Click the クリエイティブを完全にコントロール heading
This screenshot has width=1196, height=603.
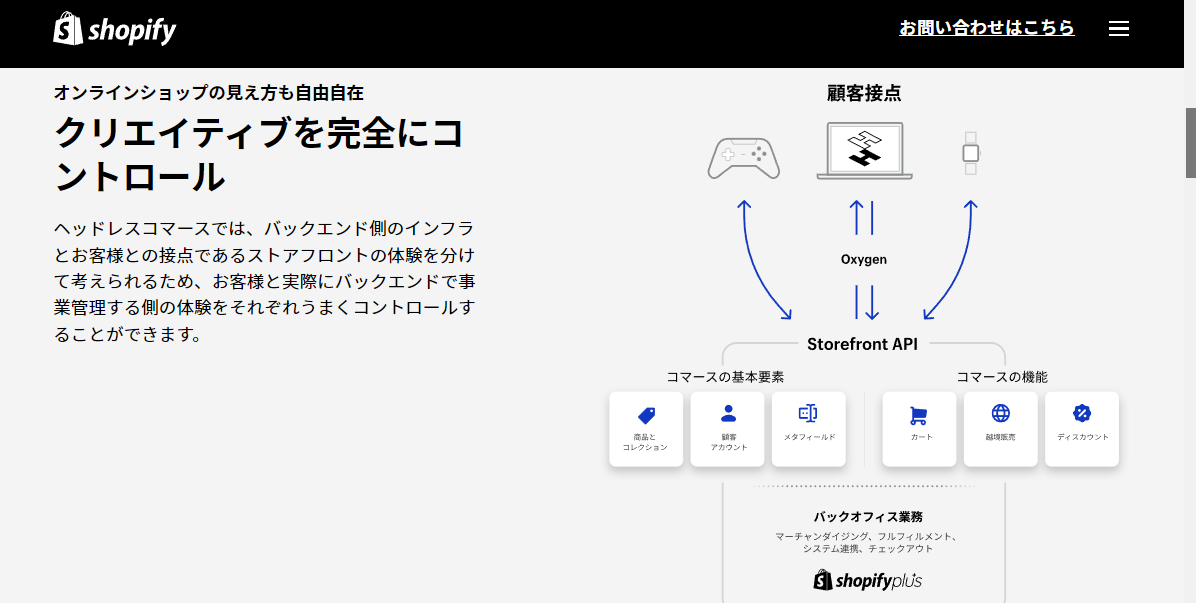pyautogui.click(x=259, y=156)
